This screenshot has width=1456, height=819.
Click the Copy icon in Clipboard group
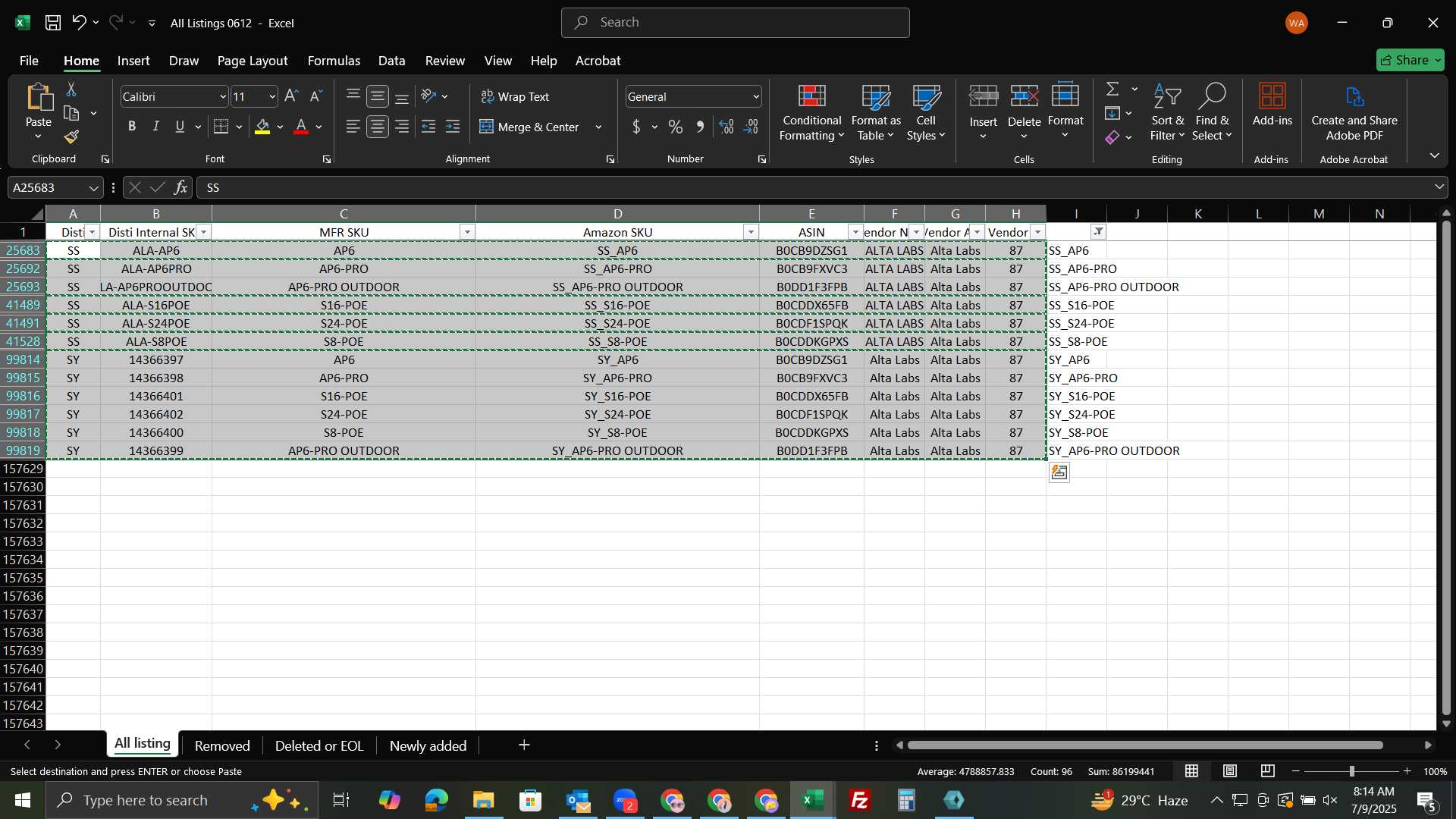pos(71,113)
